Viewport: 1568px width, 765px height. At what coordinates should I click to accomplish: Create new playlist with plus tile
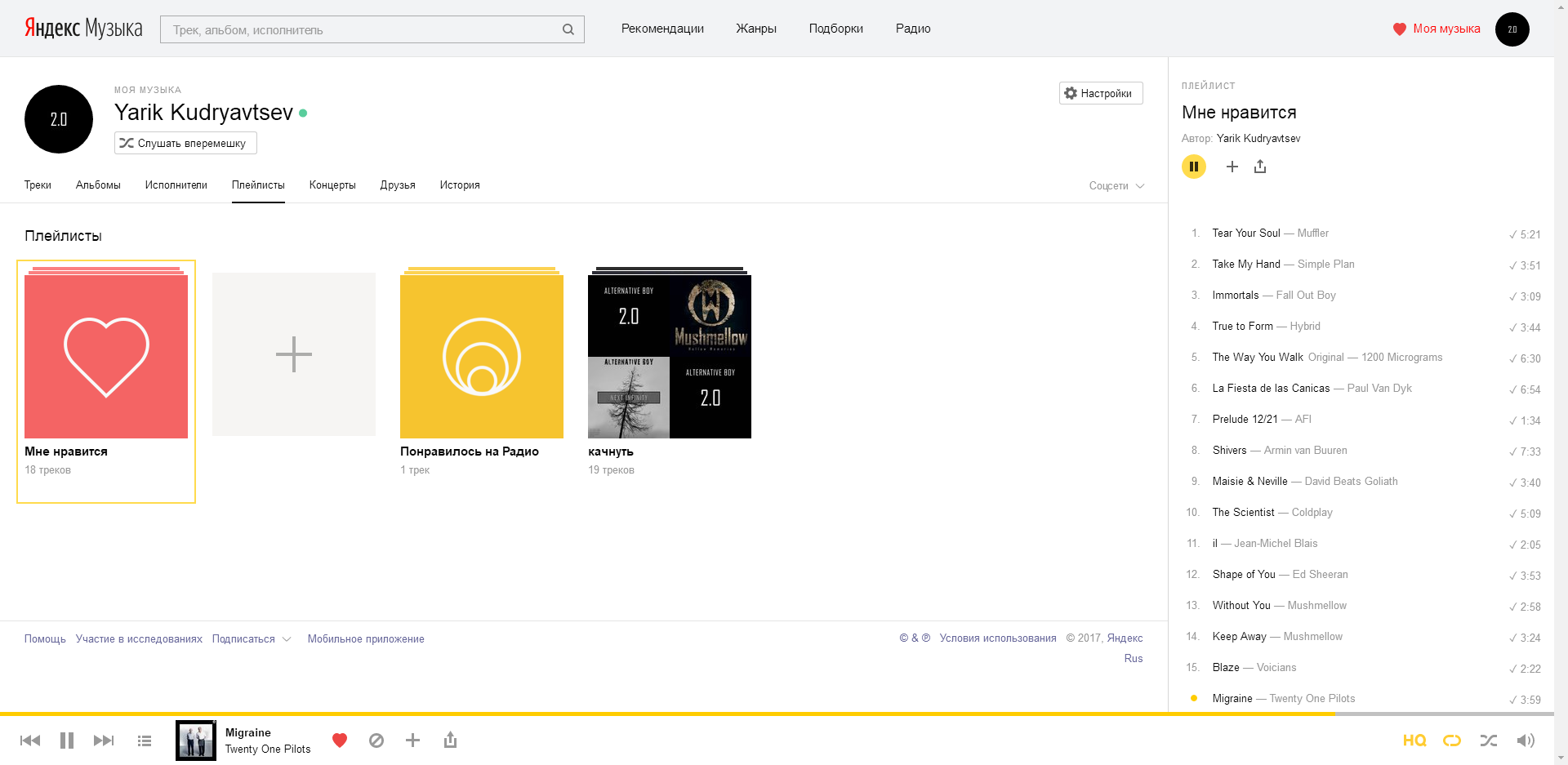pyautogui.click(x=294, y=354)
